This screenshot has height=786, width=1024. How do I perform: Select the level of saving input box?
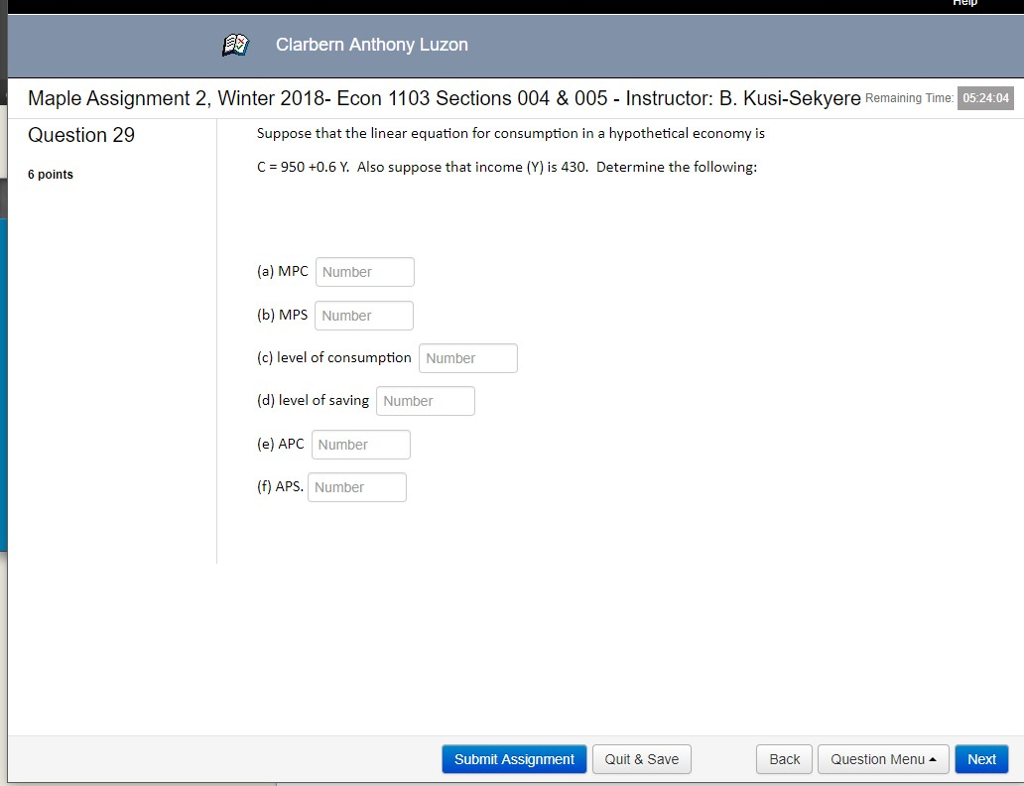425,400
